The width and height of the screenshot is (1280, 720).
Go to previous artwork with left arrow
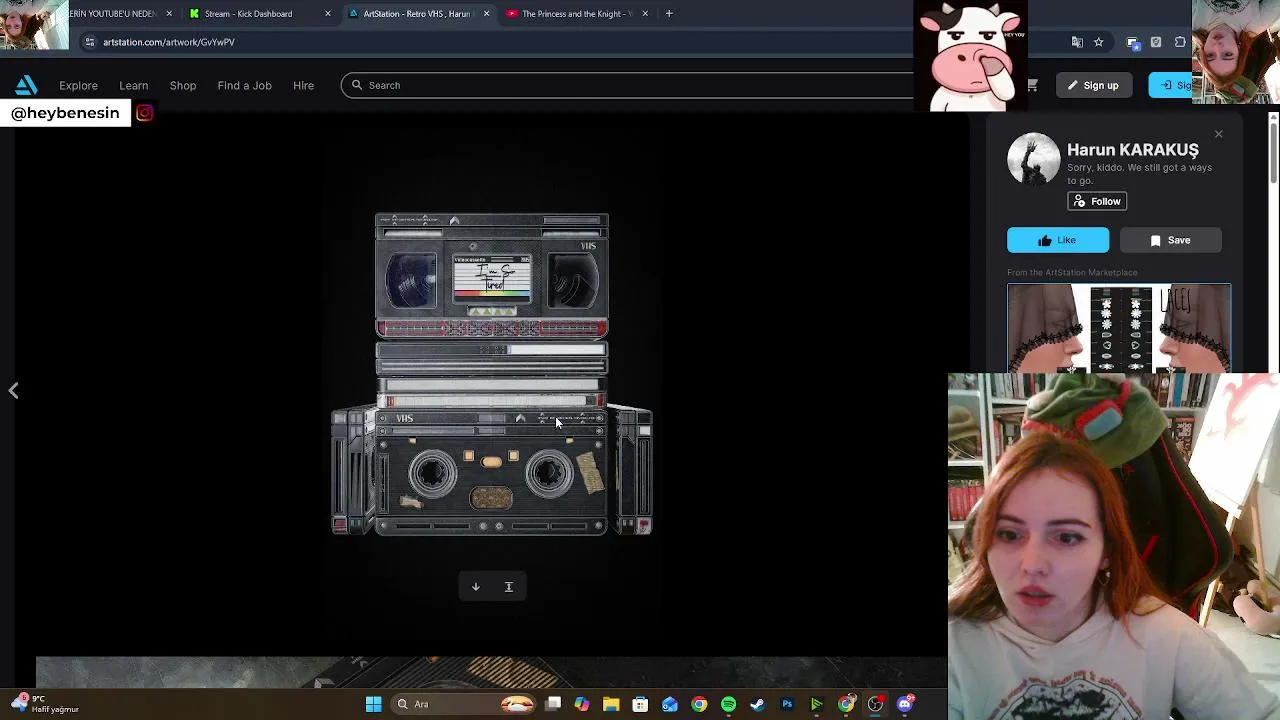point(13,391)
